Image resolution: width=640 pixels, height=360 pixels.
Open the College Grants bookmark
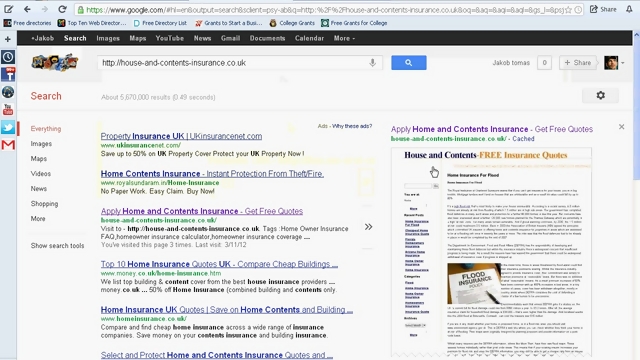[x=292, y=23]
